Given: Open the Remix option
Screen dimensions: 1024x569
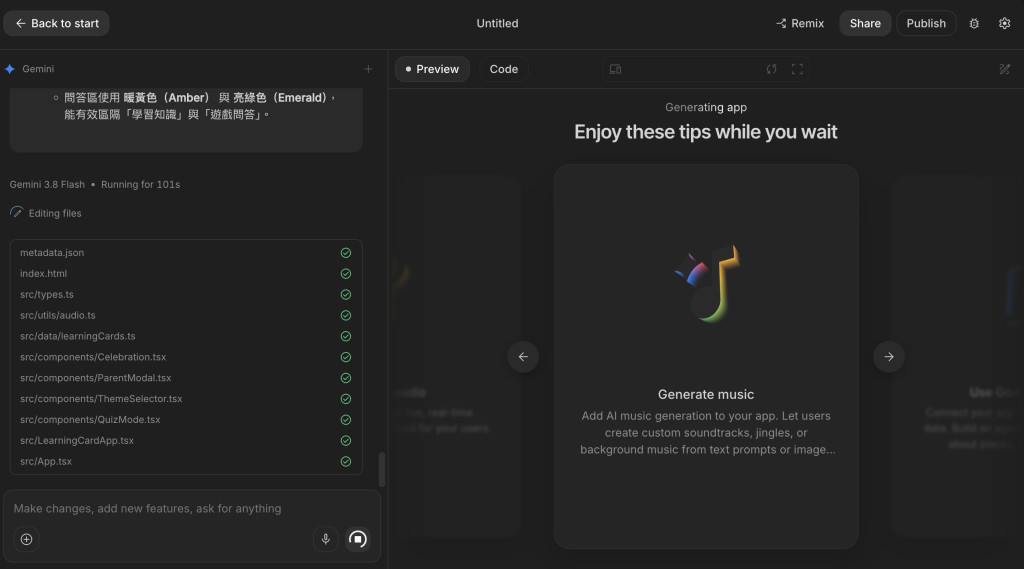Looking at the screenshot, I should tap(800, 24).
